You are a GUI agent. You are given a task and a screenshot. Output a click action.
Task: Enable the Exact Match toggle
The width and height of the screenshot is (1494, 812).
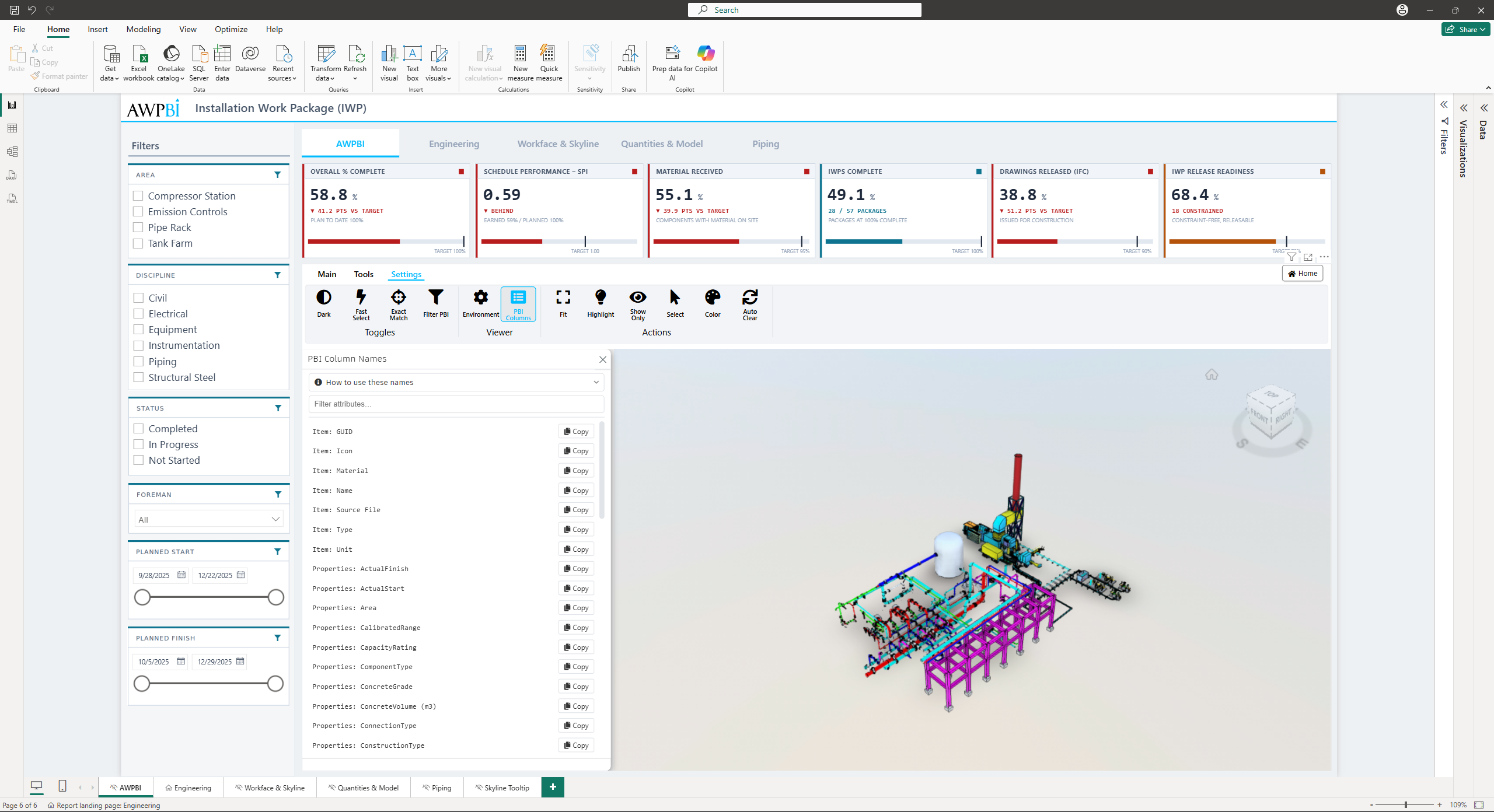click(x=399, y=304)
